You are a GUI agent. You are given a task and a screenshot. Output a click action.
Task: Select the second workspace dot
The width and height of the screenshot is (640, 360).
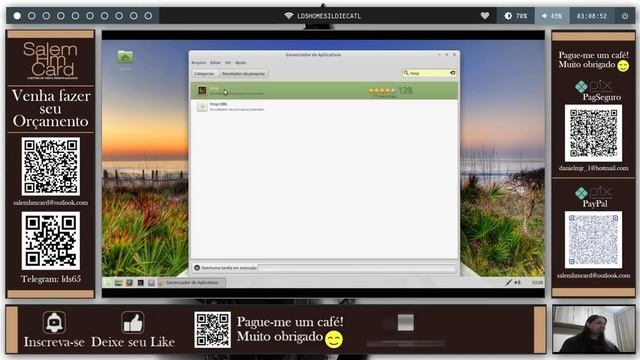[x=32, y=16]
